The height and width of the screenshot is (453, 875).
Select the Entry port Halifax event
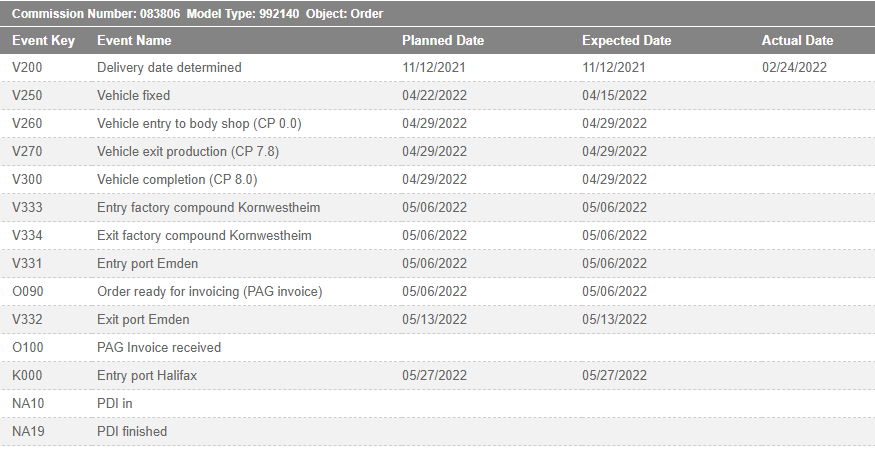click(151, 376)
